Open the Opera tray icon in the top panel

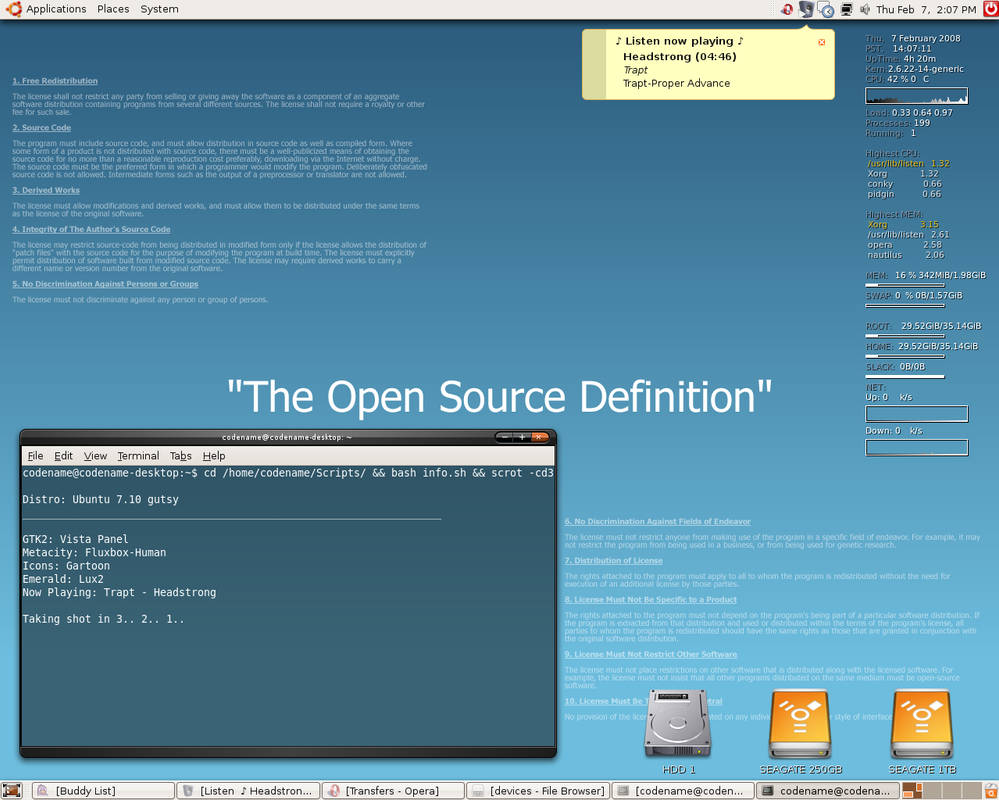tap(787, 10)
